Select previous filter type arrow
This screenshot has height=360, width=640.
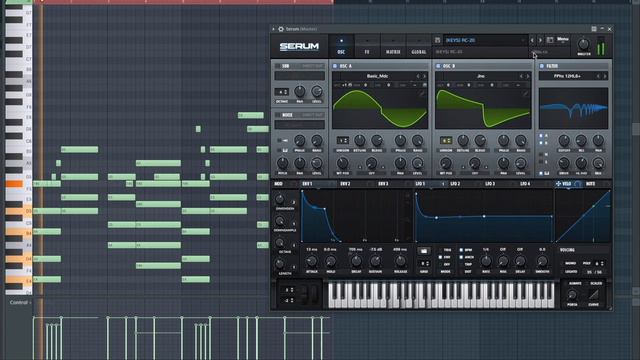(598, 76)
